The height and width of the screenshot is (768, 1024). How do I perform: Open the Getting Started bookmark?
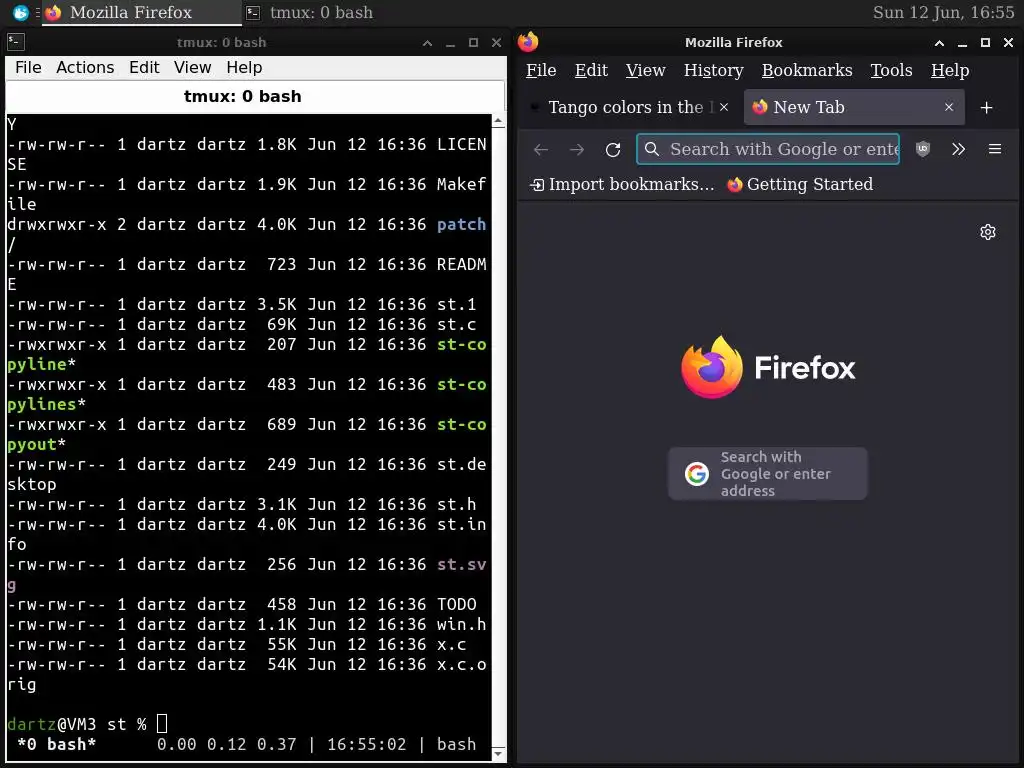point(801,184)
